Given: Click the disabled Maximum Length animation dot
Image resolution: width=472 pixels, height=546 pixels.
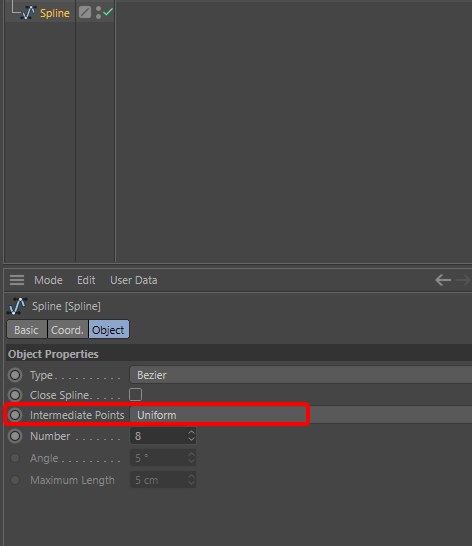Looking at the screenshot, I should [x=15, y=480].
